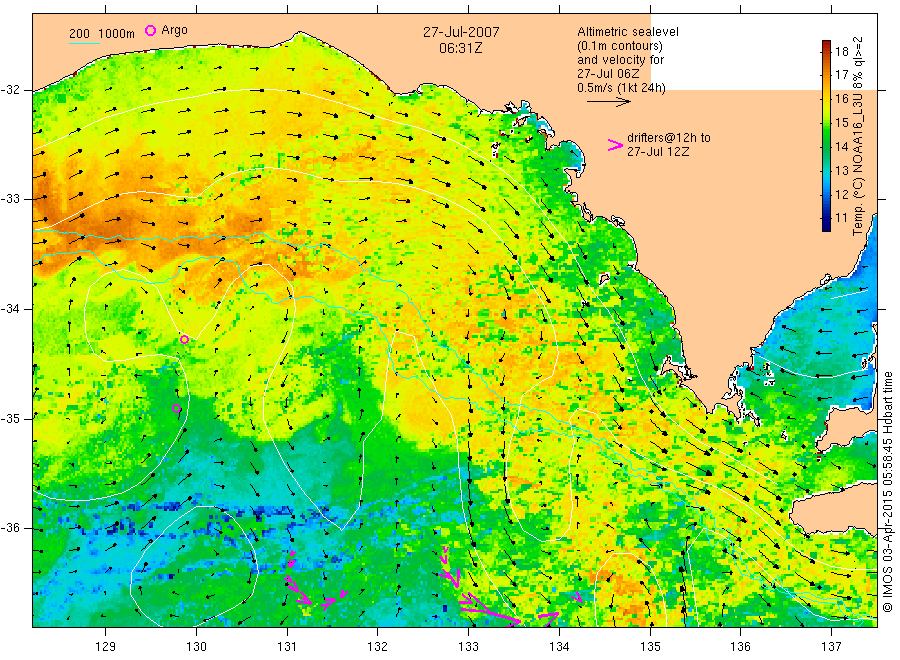900x660 pixels.
Task: Click the color bar value '14'
Action: 841,146
